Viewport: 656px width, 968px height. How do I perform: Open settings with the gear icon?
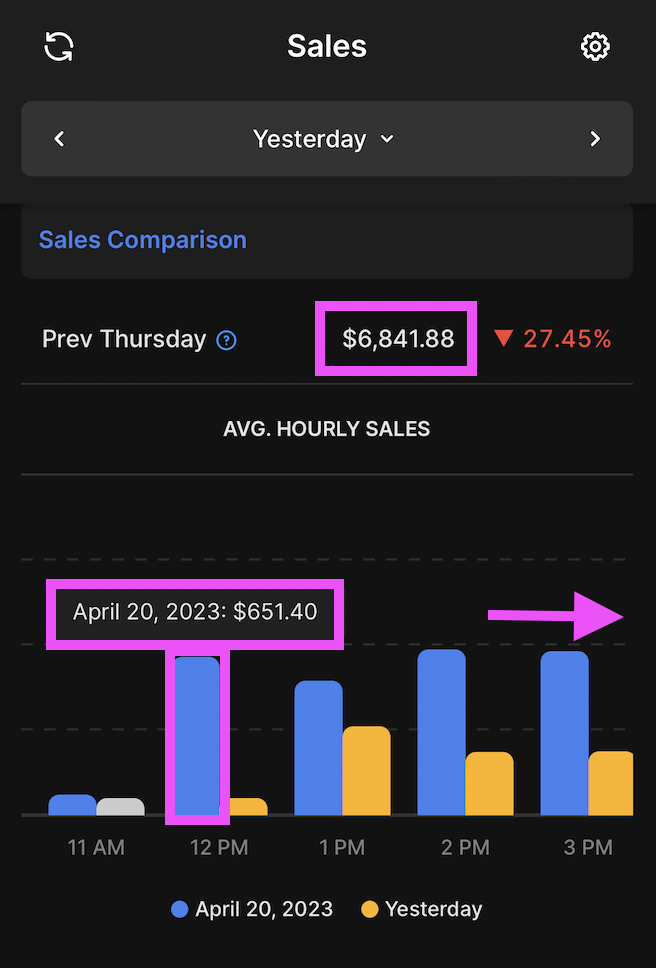click(x=595, y=46)
